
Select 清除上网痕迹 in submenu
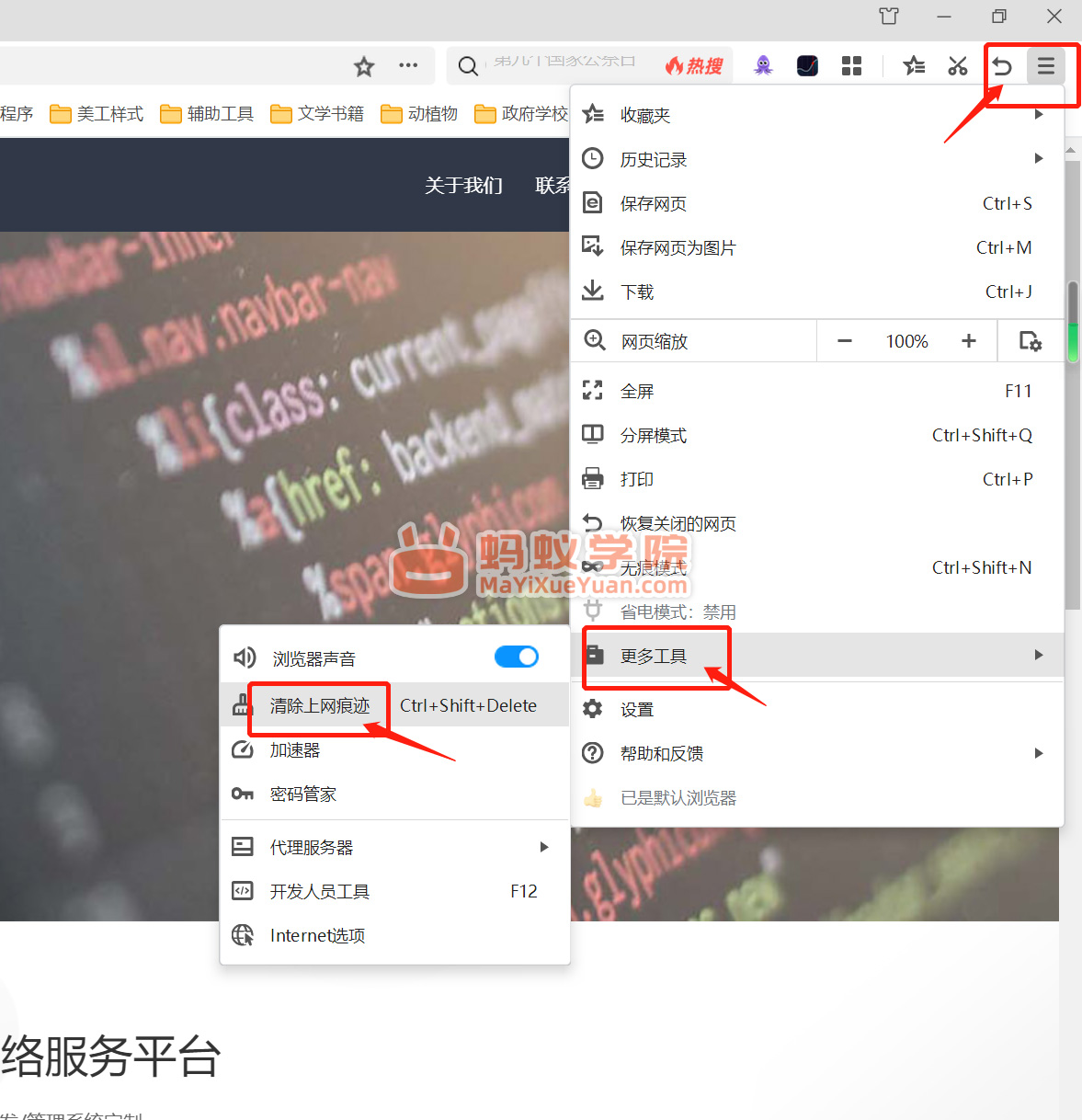(395, 705)
